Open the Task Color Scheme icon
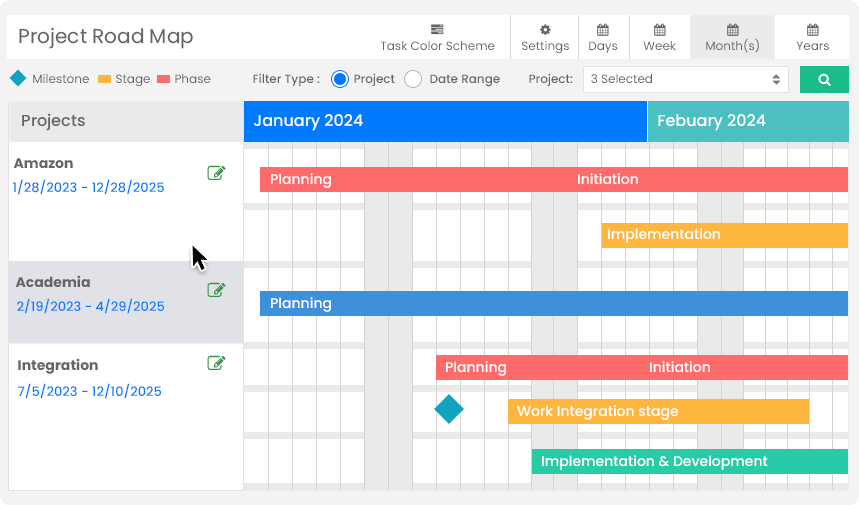The height and width of the screenshot is (505, 859). click(437, 30)
